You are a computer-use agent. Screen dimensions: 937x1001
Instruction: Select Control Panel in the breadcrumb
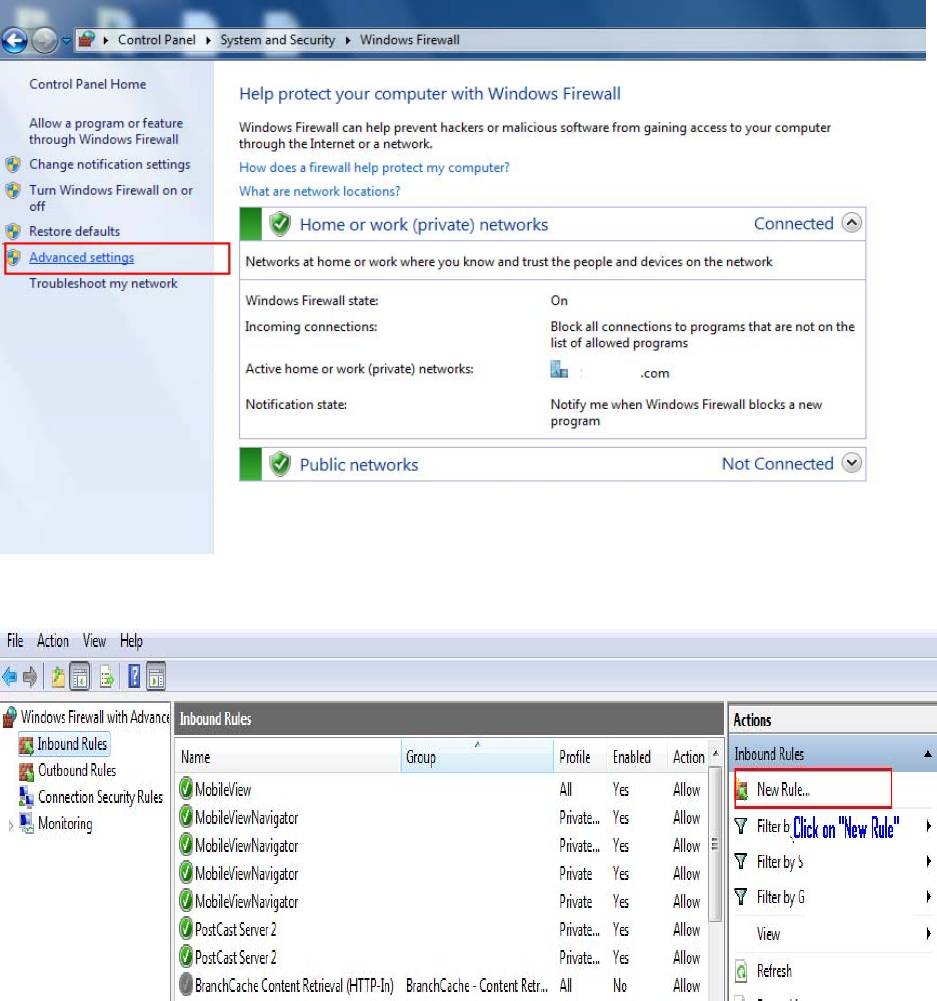click(156, 40)
